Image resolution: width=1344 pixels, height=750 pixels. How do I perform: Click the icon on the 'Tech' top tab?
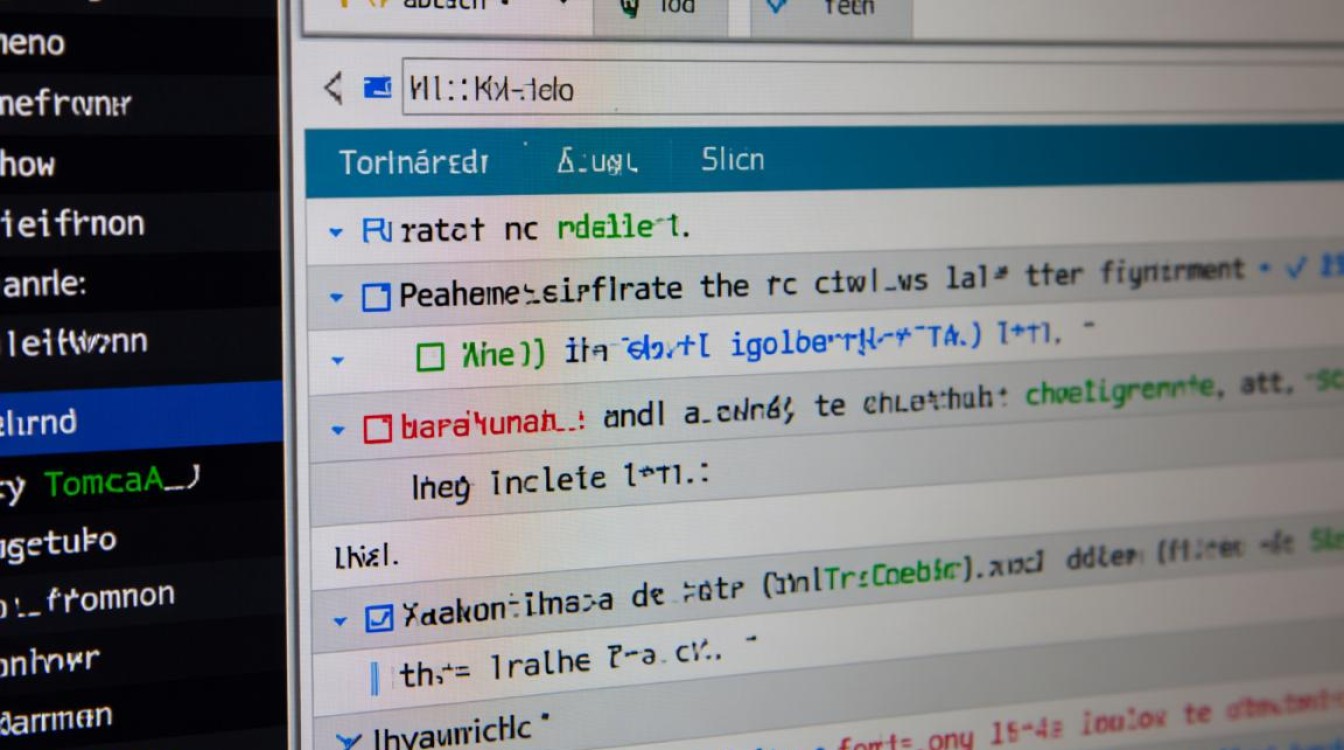point(775,8)
